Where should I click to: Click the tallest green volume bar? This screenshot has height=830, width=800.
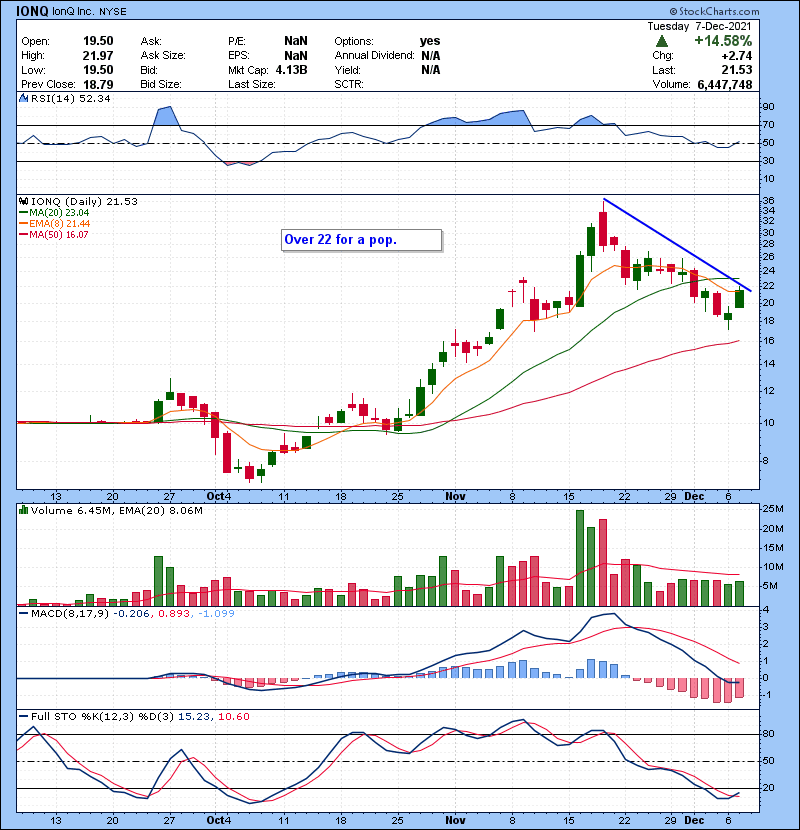(x=580, y=558)
